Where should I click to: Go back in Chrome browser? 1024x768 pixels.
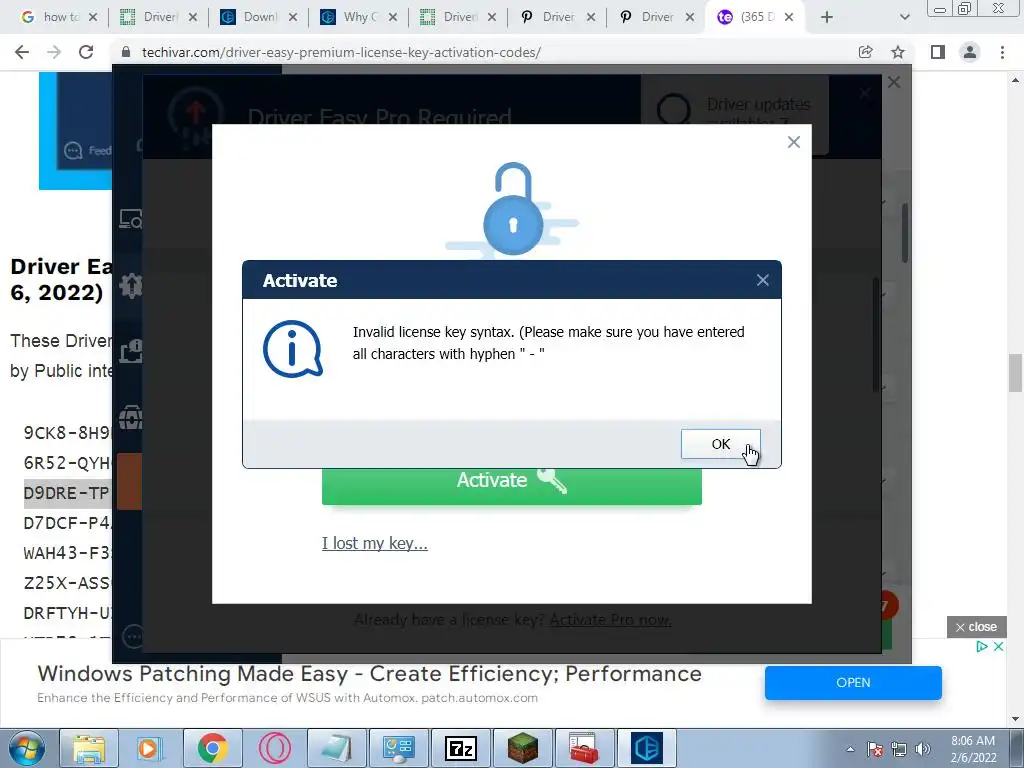(x=22, y=52)
